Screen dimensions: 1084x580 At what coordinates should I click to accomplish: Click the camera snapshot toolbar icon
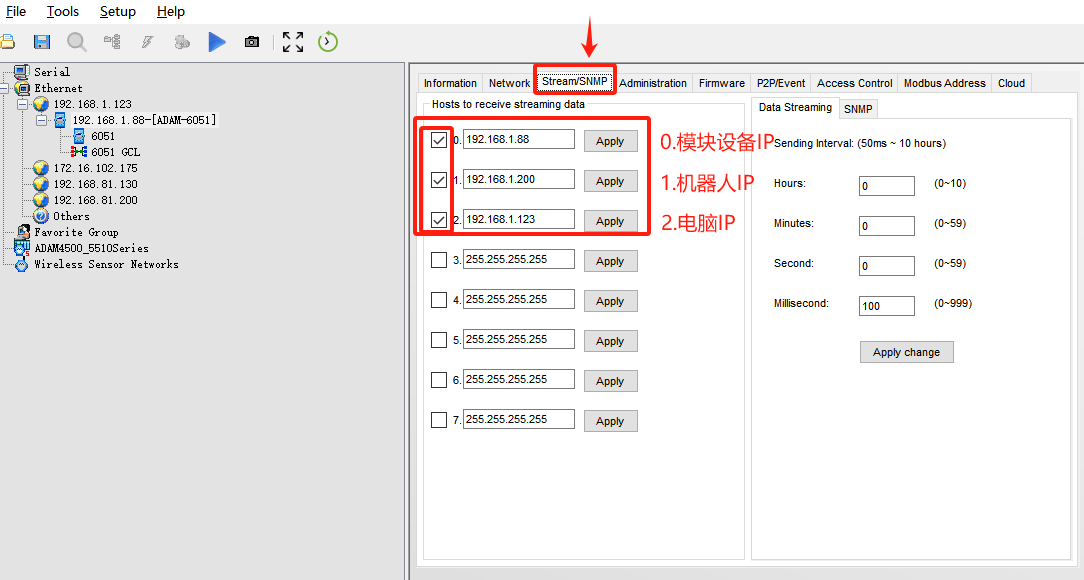tap(252, 42)
